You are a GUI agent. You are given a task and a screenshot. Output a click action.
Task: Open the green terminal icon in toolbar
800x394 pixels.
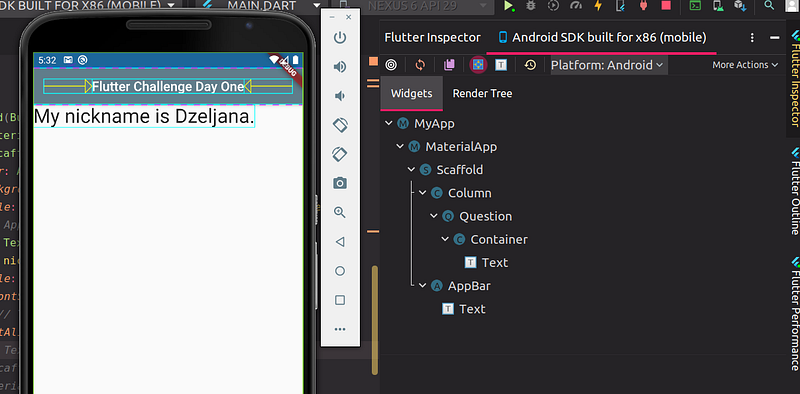(694, 6)
